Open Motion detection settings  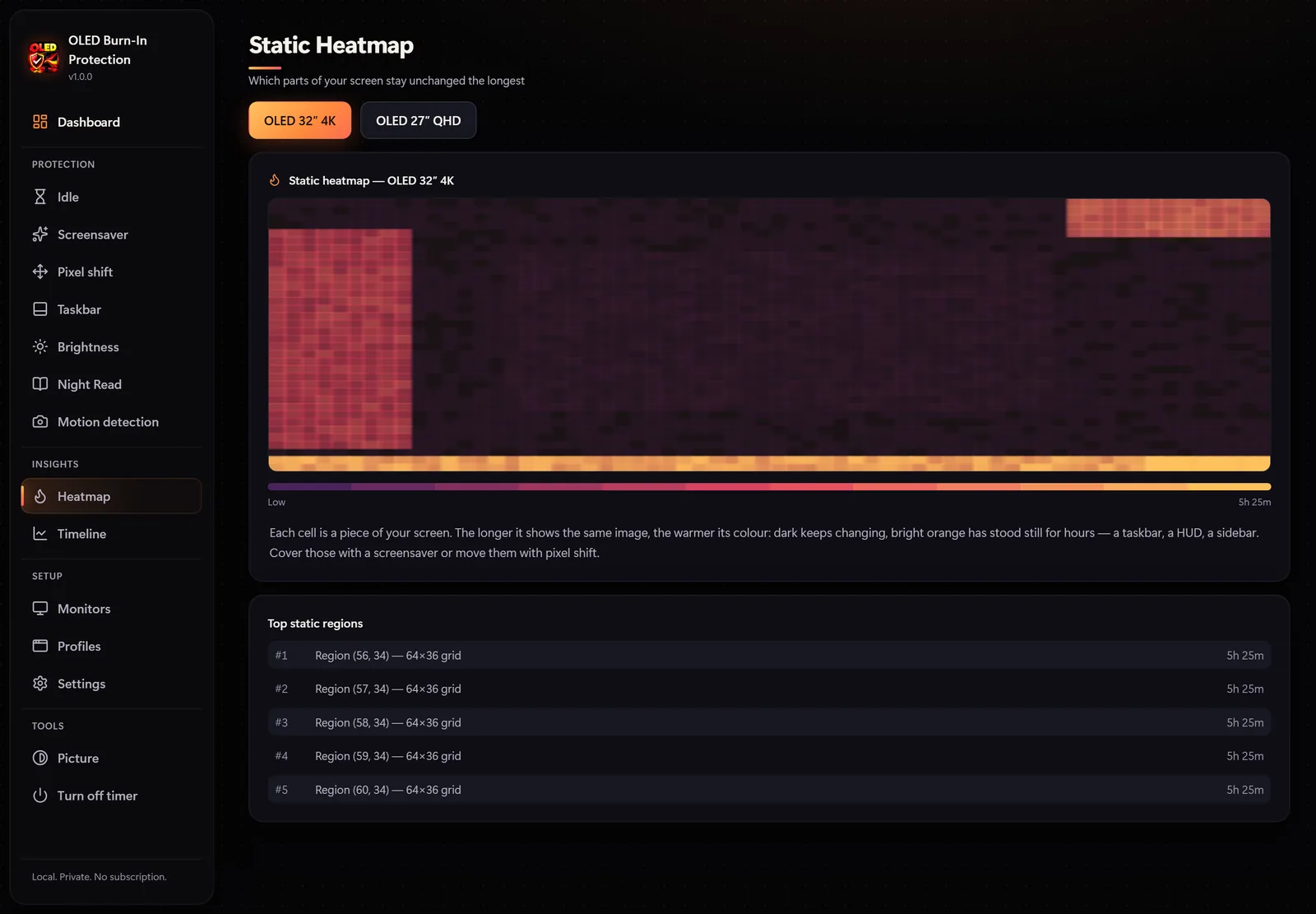coord(111,421)
